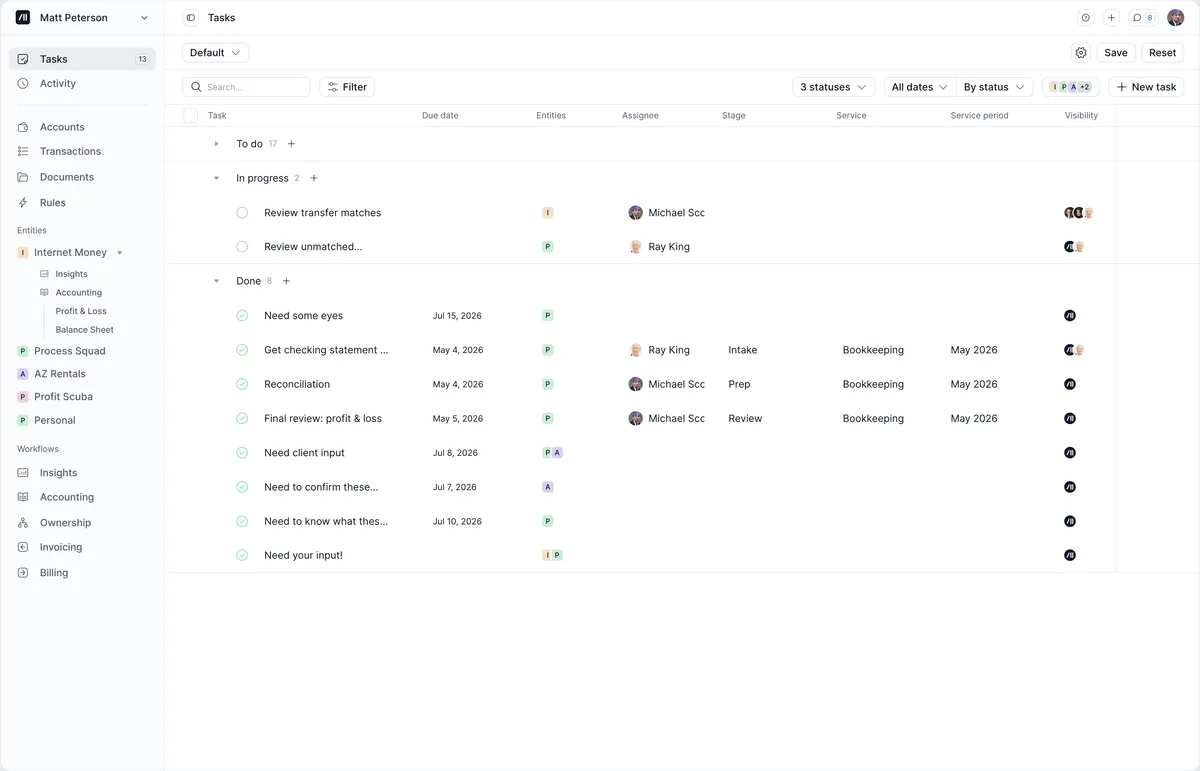Viewport: 1200px width, 771px height.
Task: Uncheck the Need some eyes done circle
Action: tap(242, 316)
